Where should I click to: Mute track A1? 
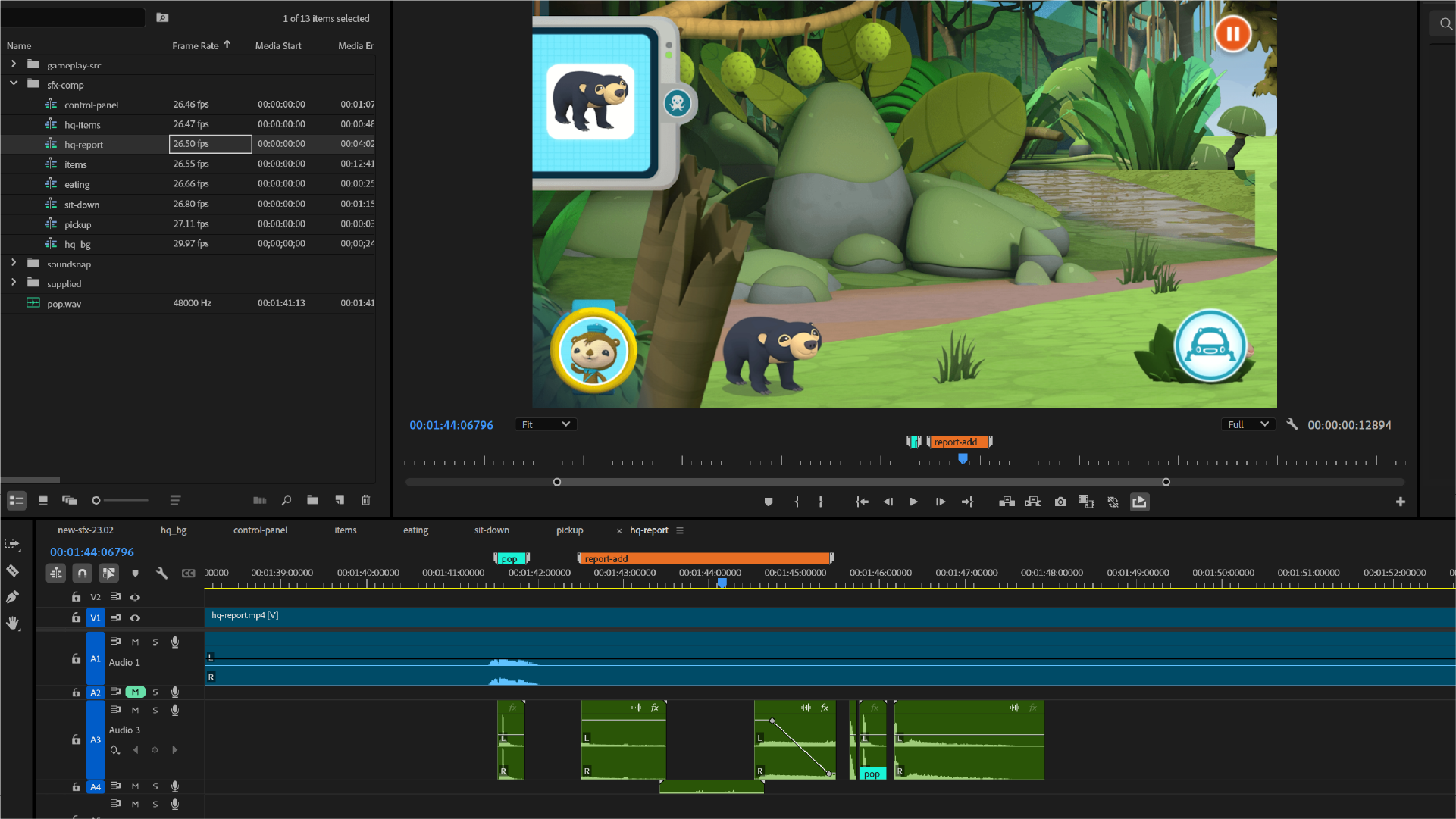point(135,642)
